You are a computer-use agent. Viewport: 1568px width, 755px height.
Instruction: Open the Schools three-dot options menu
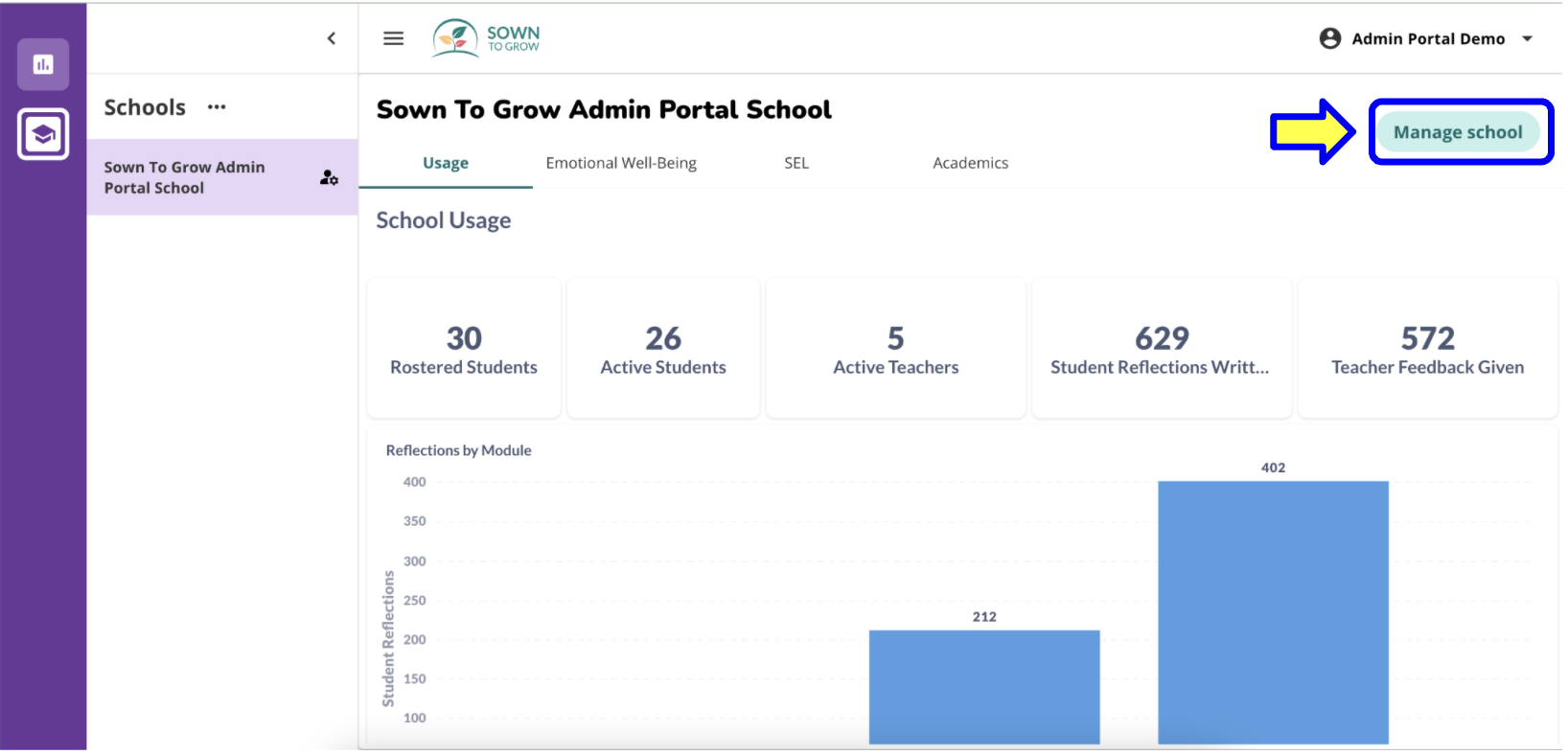[x=217, y=107]
